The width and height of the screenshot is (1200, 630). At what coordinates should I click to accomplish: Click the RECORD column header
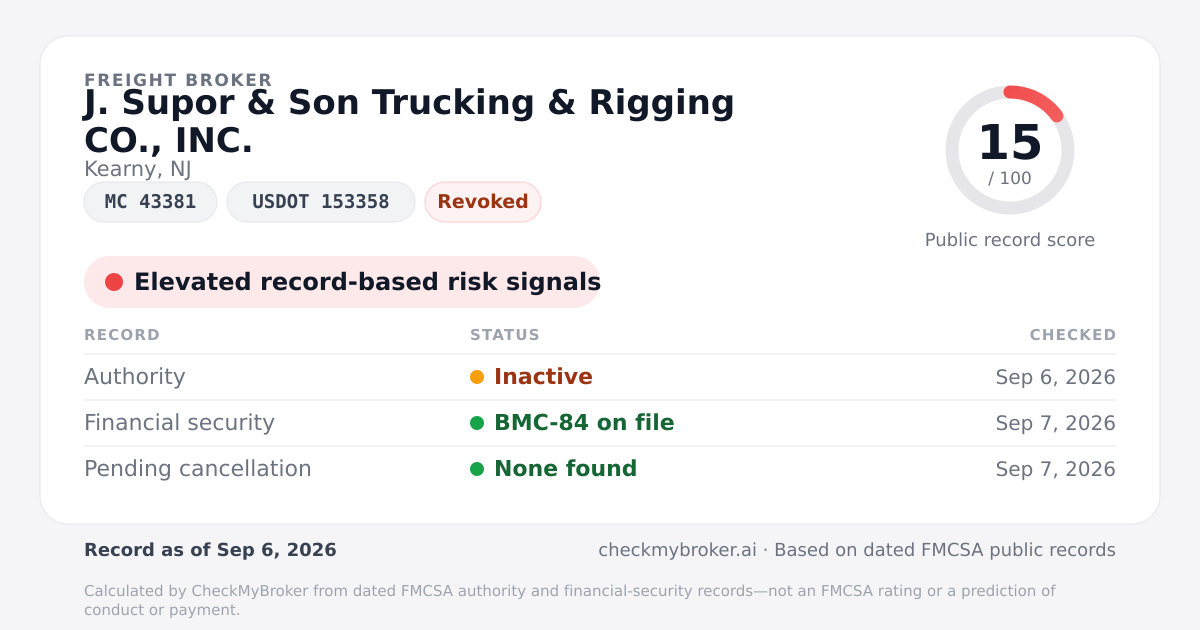tap(122, 335)
